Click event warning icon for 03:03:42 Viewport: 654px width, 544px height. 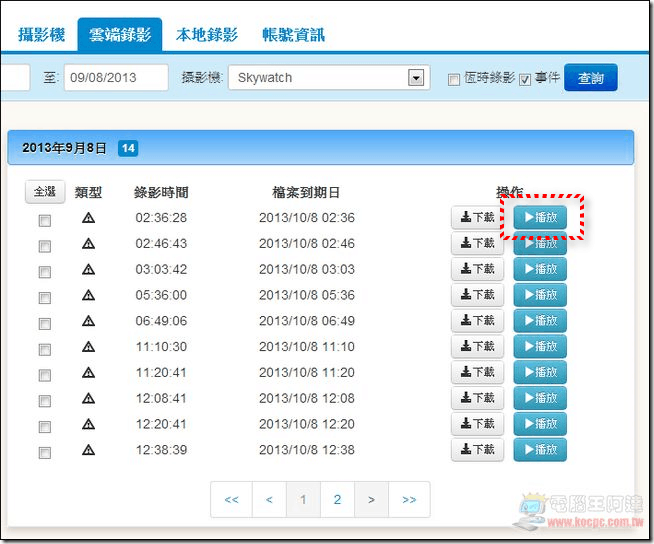pyautogui.click(x=88, y=269)
